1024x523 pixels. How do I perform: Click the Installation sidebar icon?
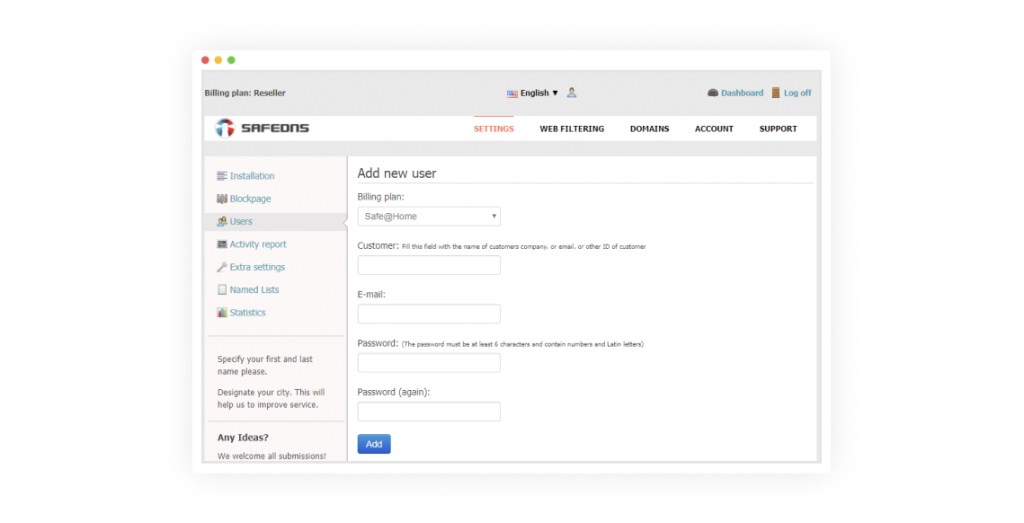coord(222,176)
